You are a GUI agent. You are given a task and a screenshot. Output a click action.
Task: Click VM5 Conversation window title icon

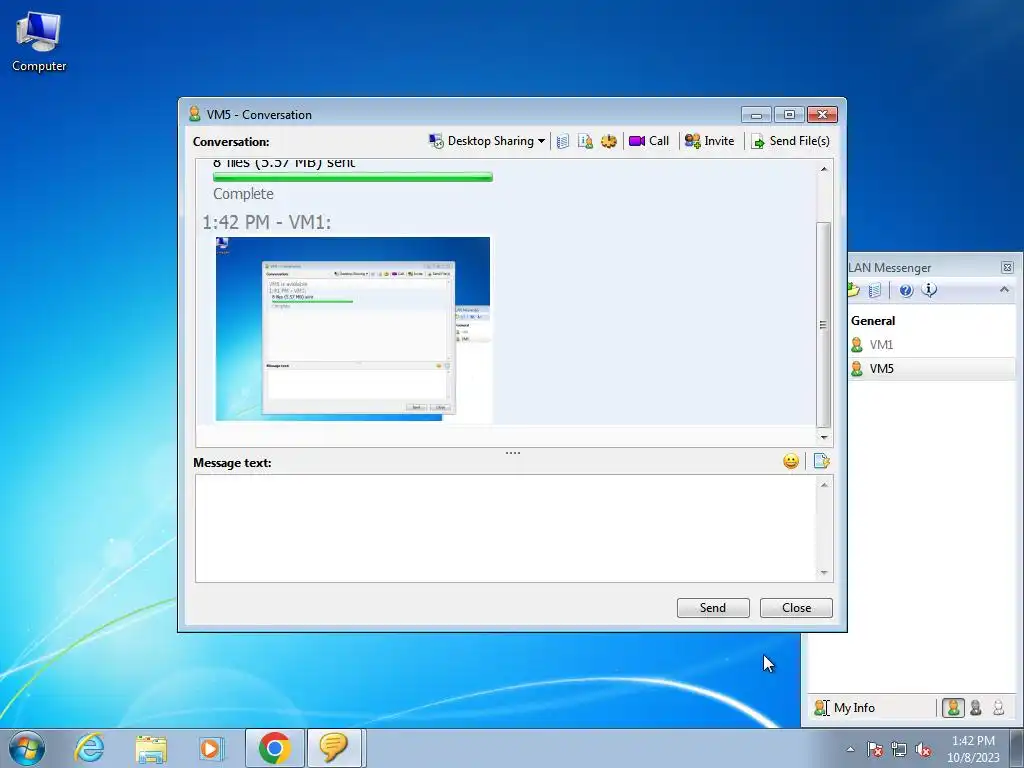[x=194, y=114]
